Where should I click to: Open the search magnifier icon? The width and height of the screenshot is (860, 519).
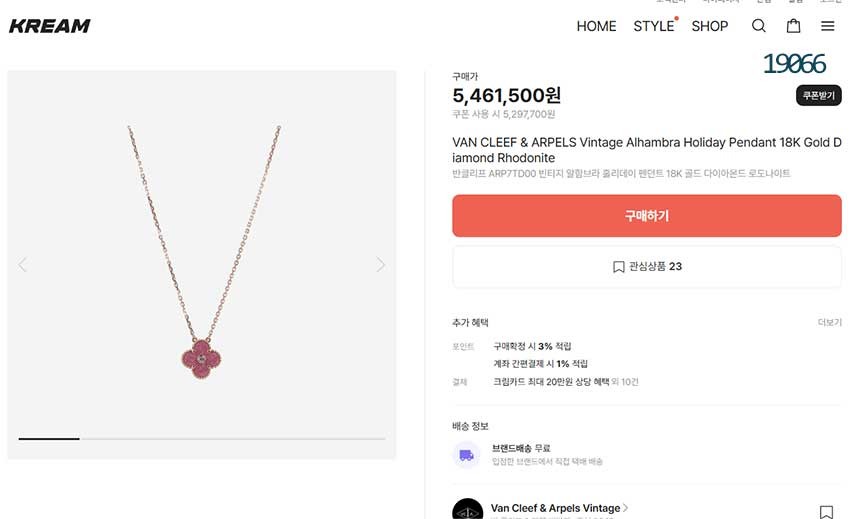tap(759, 26)
